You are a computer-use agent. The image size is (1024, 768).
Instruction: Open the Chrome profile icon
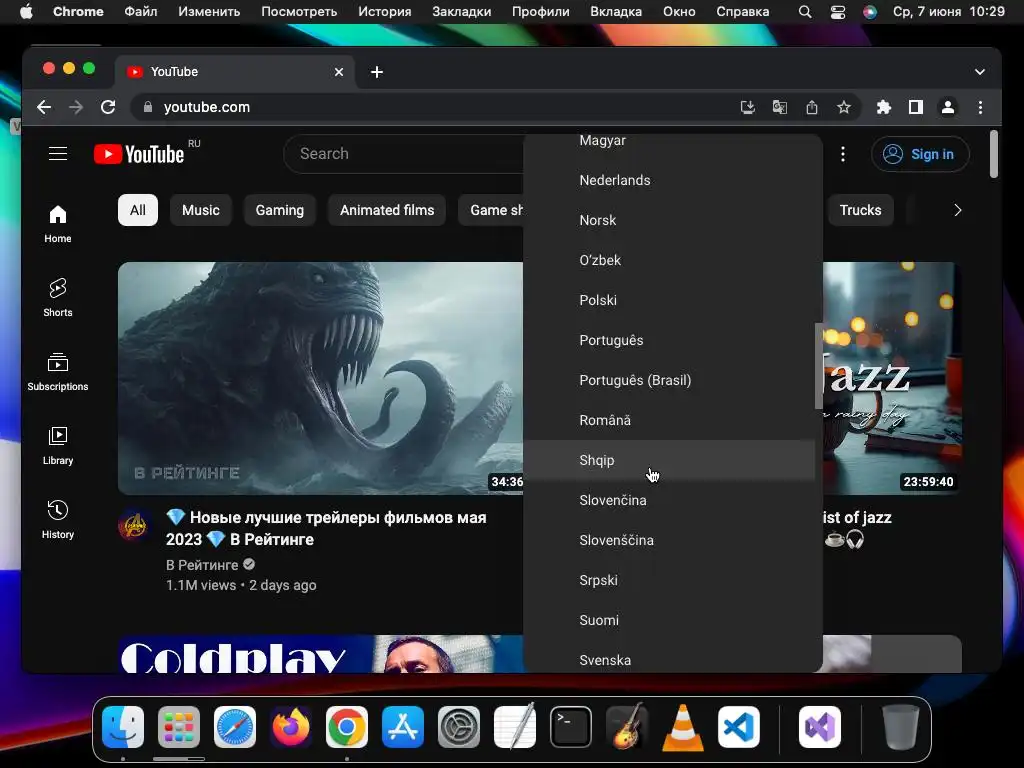[x=948, y=107]
